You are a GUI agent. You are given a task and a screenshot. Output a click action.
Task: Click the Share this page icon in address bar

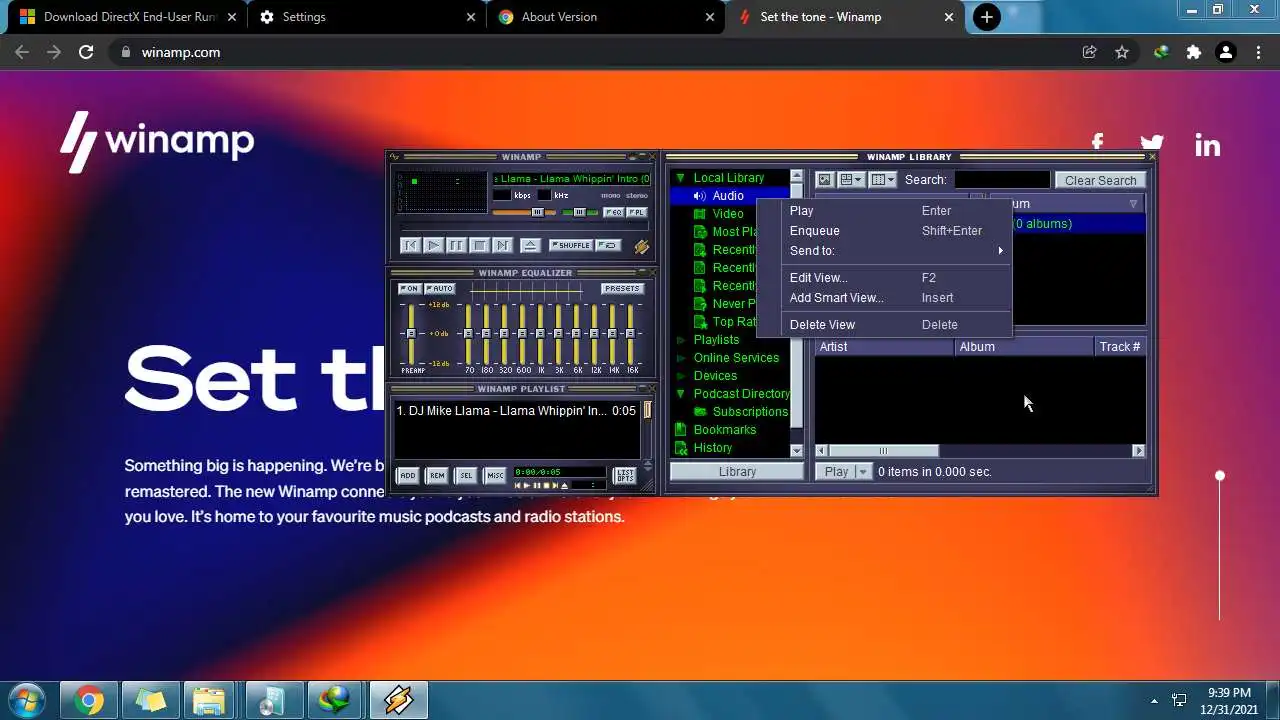1089,52
